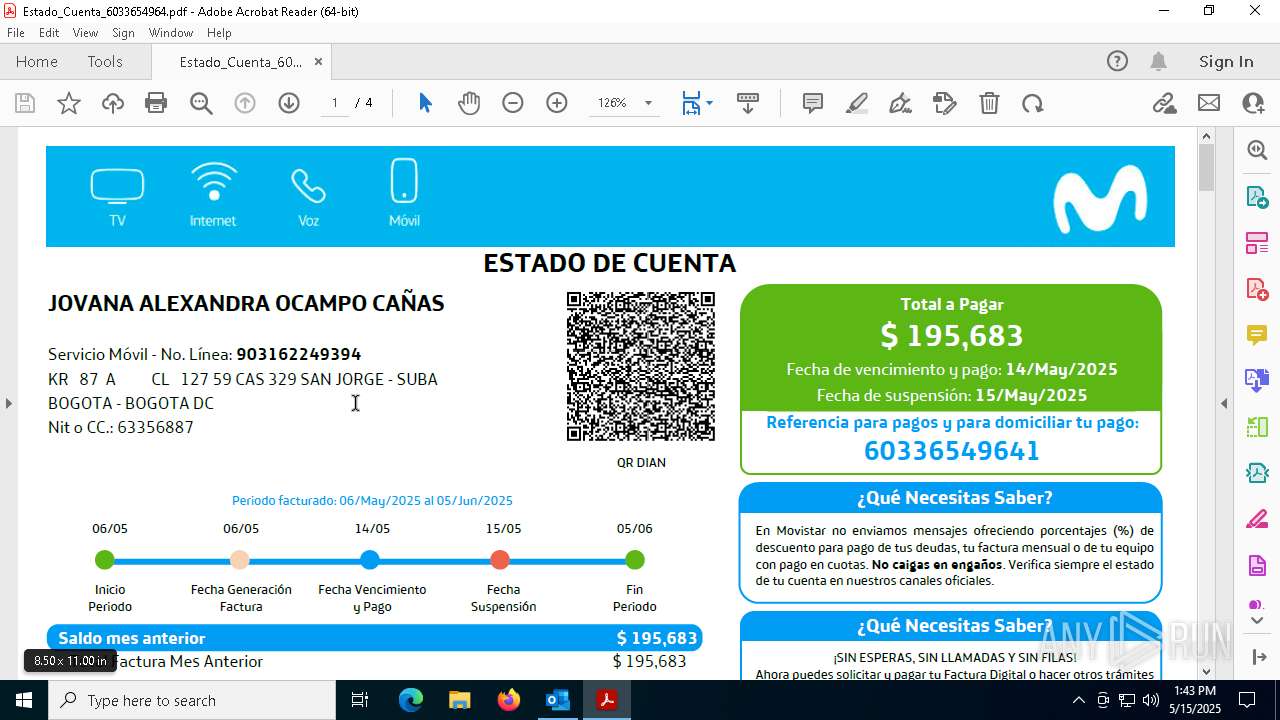1280x720 pixels.
Task: Open Outlook from taskbar
Action: 557,700
